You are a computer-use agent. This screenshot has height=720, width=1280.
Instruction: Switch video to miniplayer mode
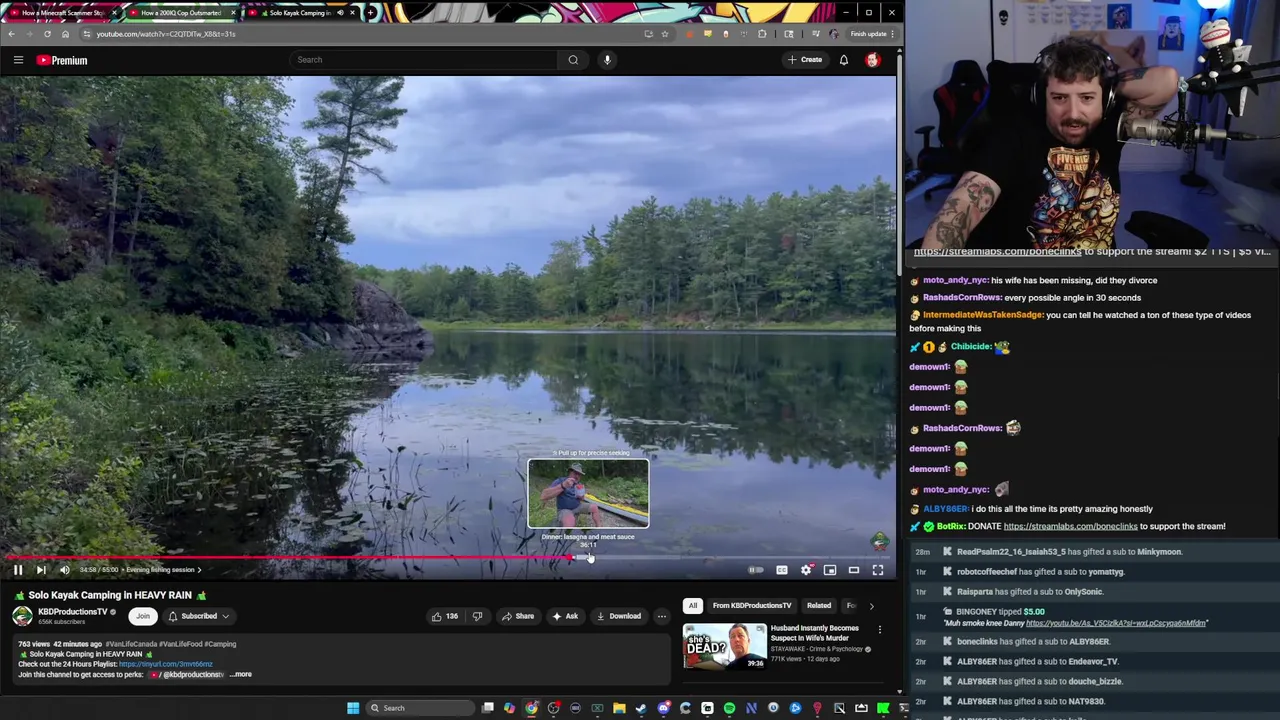830,570
